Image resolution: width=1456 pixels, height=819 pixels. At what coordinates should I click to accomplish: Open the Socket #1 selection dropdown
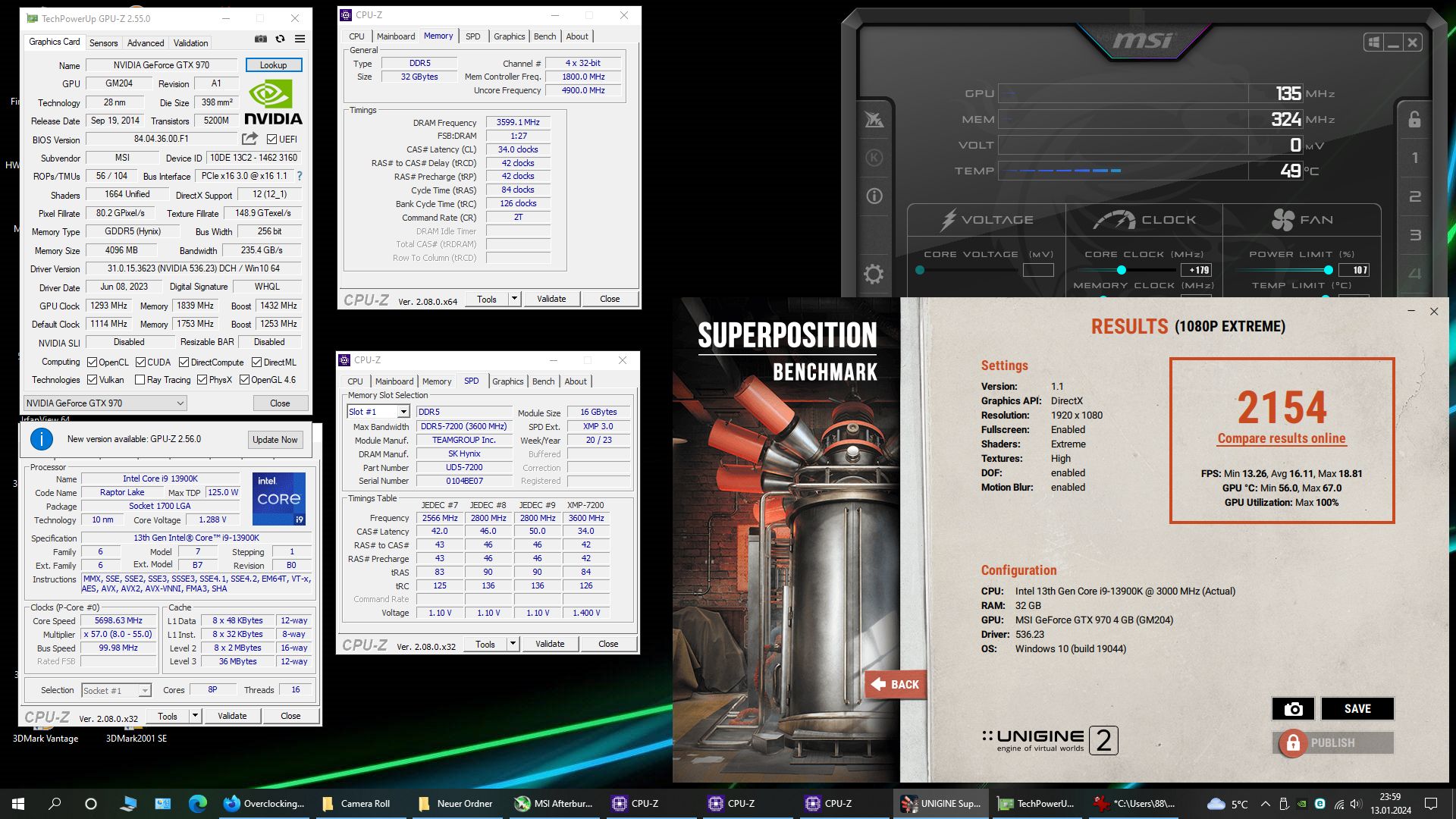[116, 691]
